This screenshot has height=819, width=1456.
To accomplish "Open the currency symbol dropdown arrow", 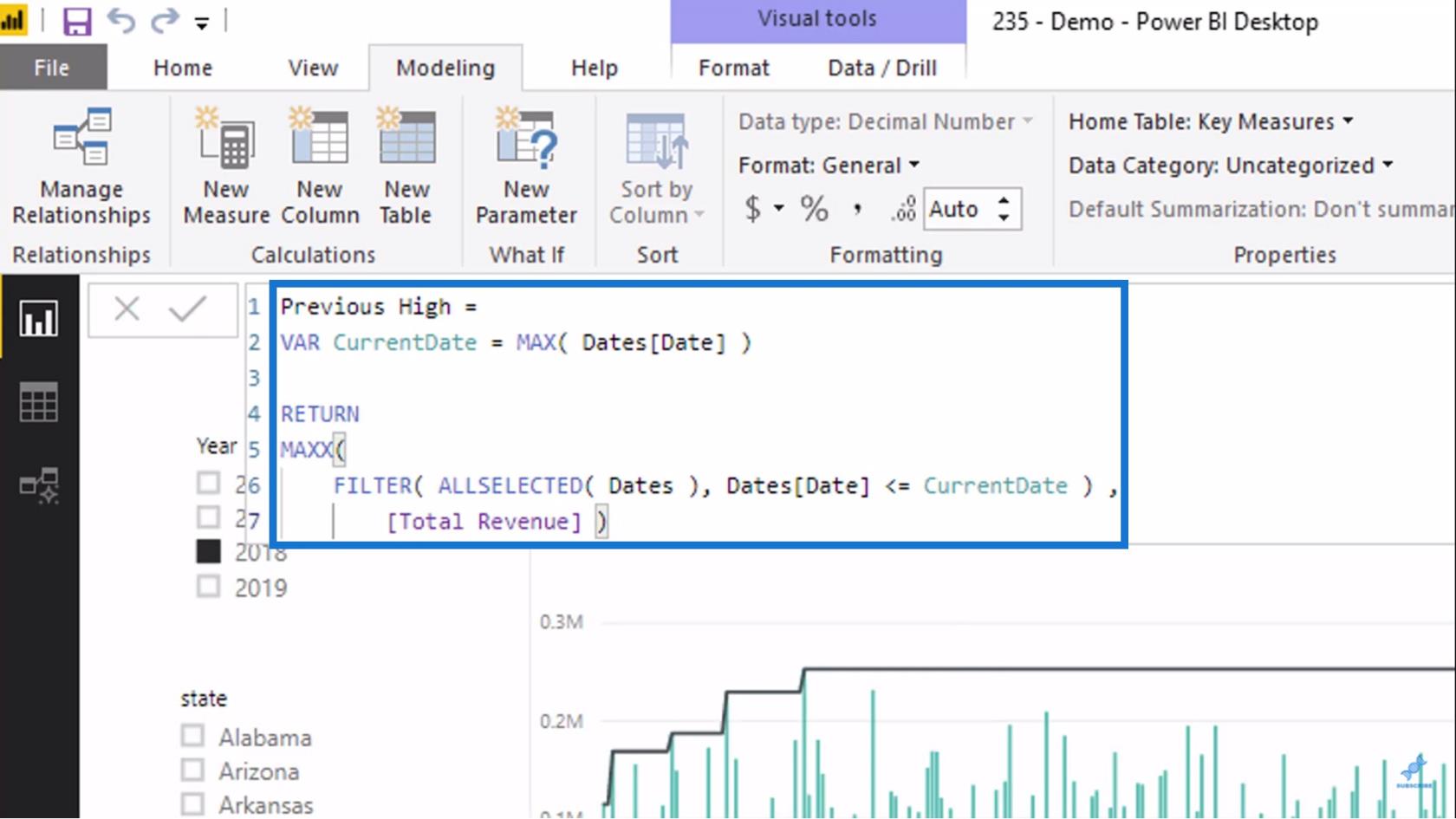I will (x=779, y=208).
